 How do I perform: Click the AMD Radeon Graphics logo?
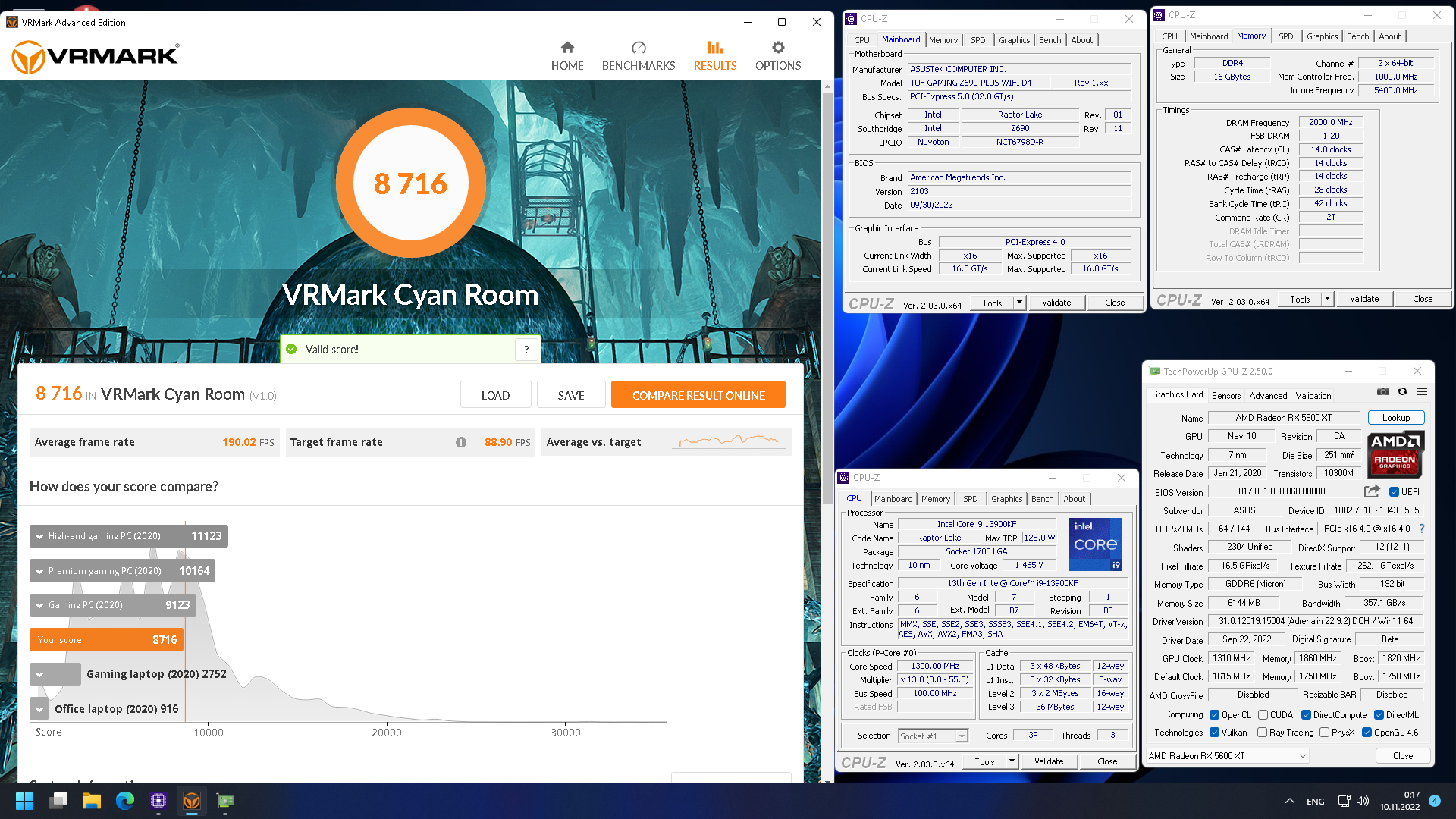1396,454
